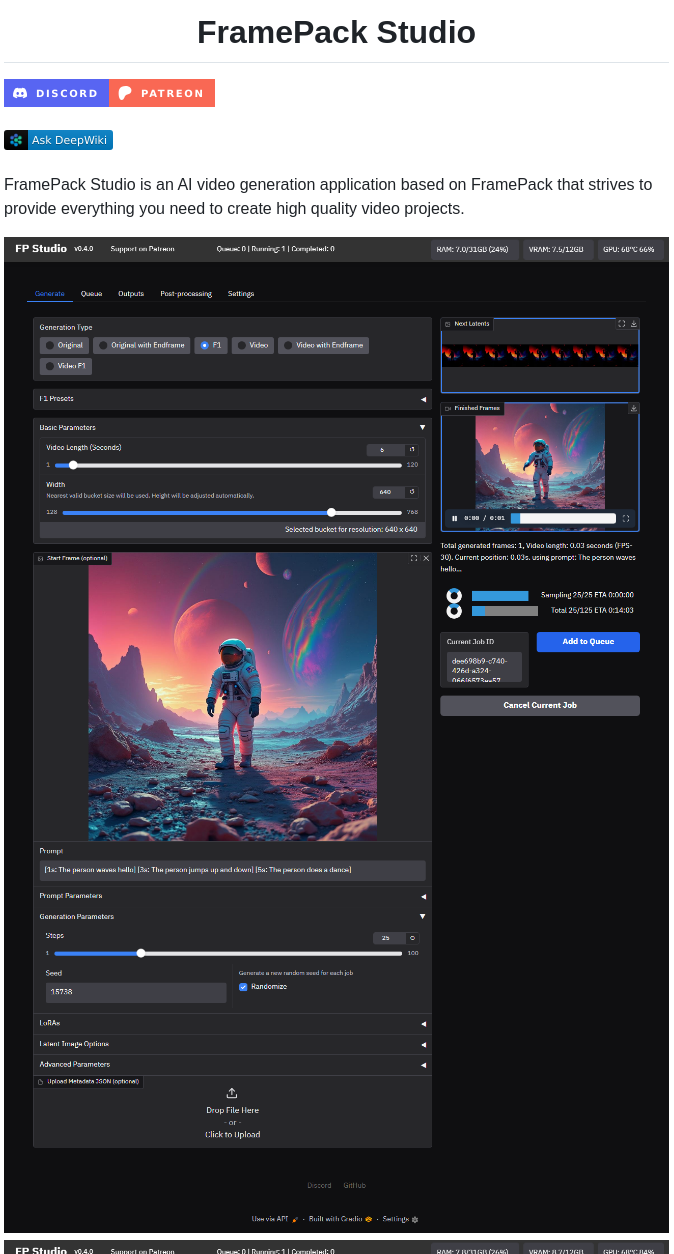Screen dimensions: 674x1254
Task: Click the Upload Metadata JSON drop area
Action: tap(232, 1111)
